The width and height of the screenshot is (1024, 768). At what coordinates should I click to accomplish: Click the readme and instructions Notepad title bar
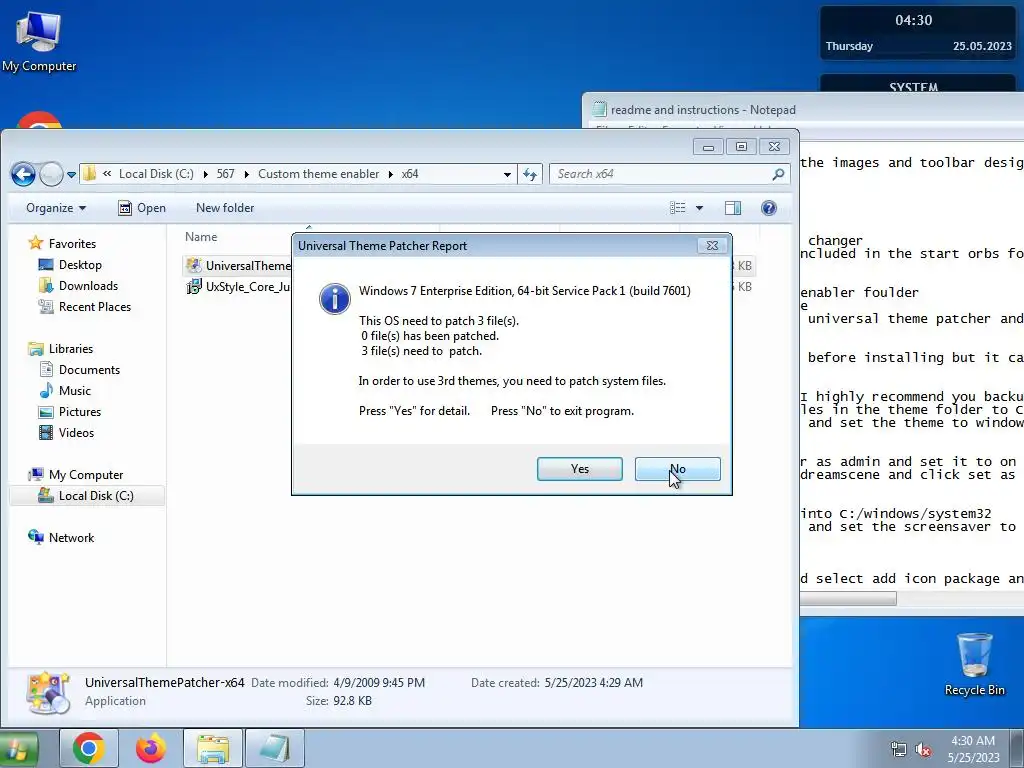click(x=803, y=109)
